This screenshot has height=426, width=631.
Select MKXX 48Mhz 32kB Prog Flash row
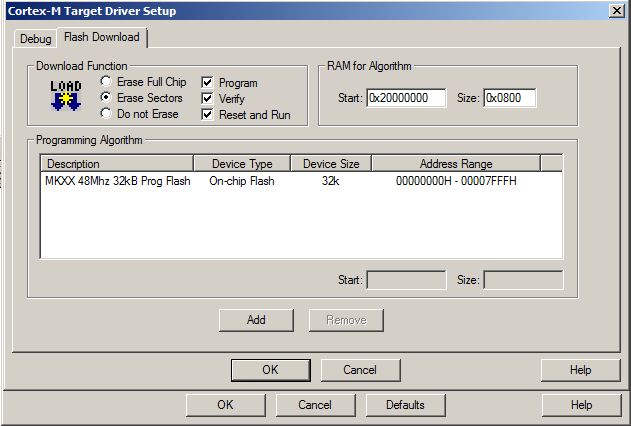coord(301,181)
